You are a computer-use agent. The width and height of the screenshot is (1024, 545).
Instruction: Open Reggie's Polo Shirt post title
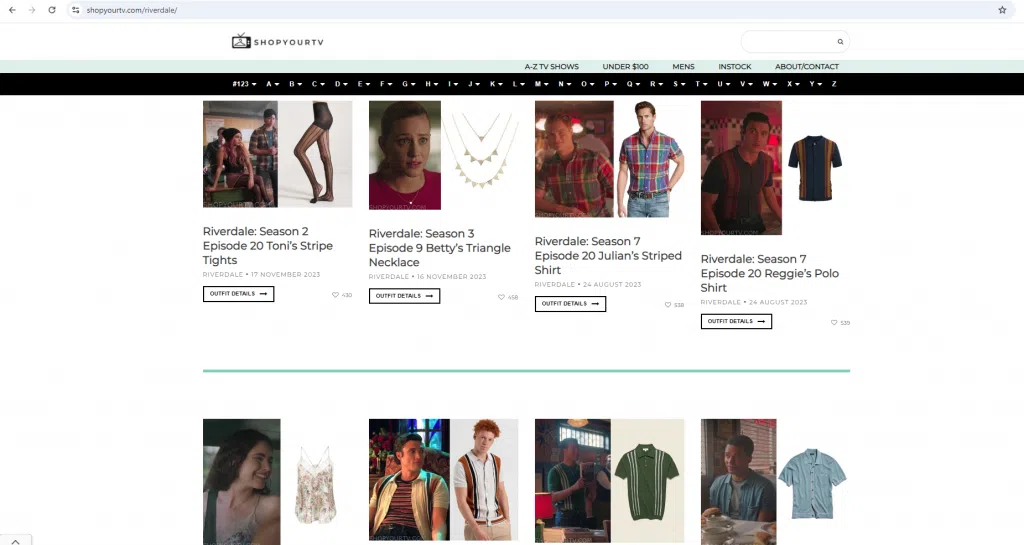[x=769, y=273]
